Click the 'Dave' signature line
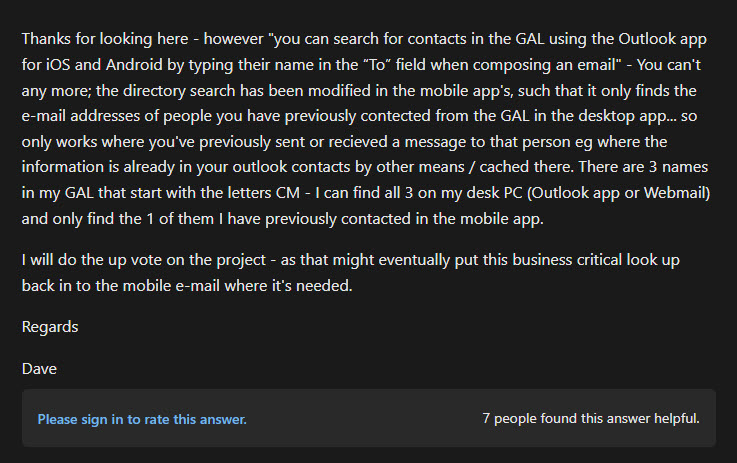This screenshot has width=737, height=463. (x=39, y=369)
